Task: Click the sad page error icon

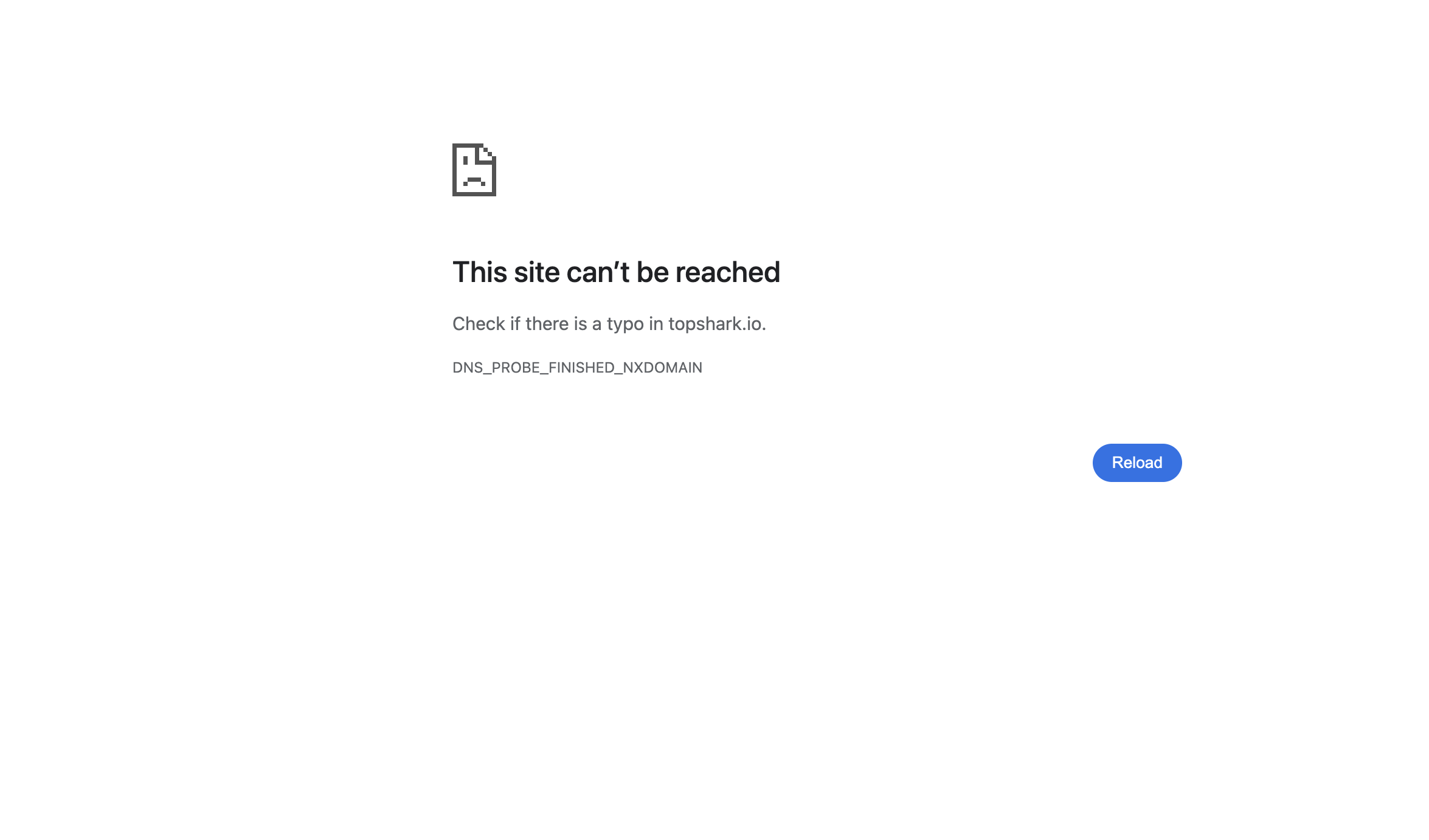Action: click(x=474, y=170)
